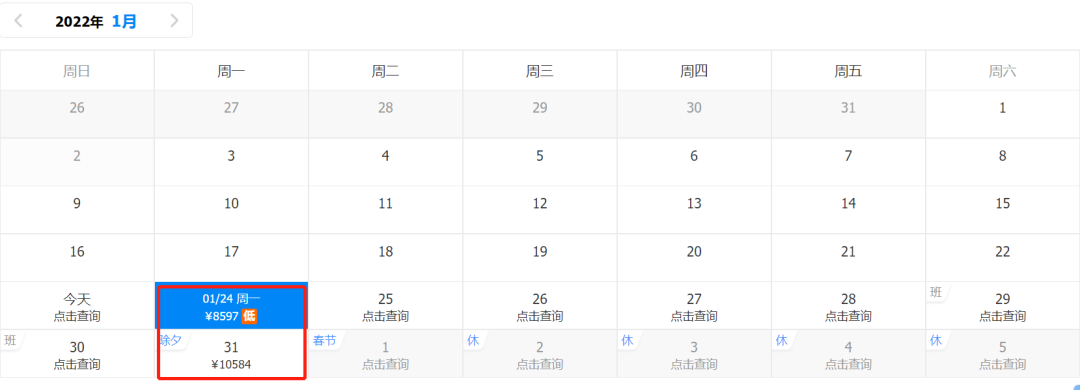
Task: Select January 21 in the calendar
Action: (x=849, y=252)
